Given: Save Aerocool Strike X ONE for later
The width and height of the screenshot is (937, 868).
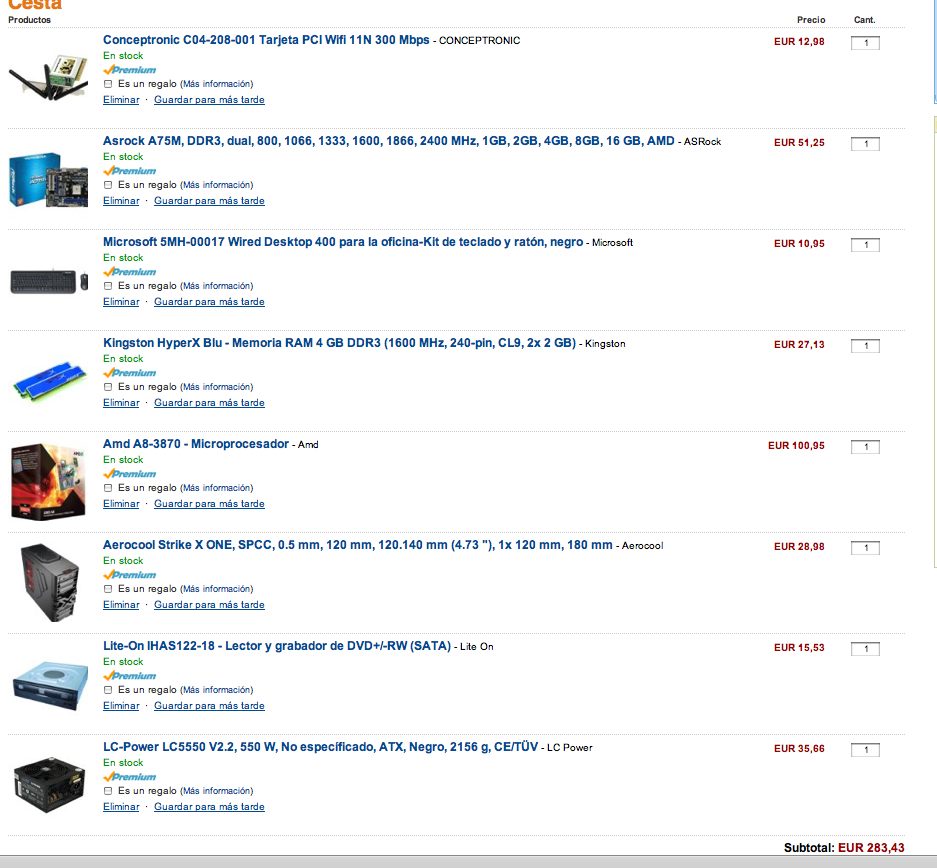Looking at the screenshot, I should (209, 605).
